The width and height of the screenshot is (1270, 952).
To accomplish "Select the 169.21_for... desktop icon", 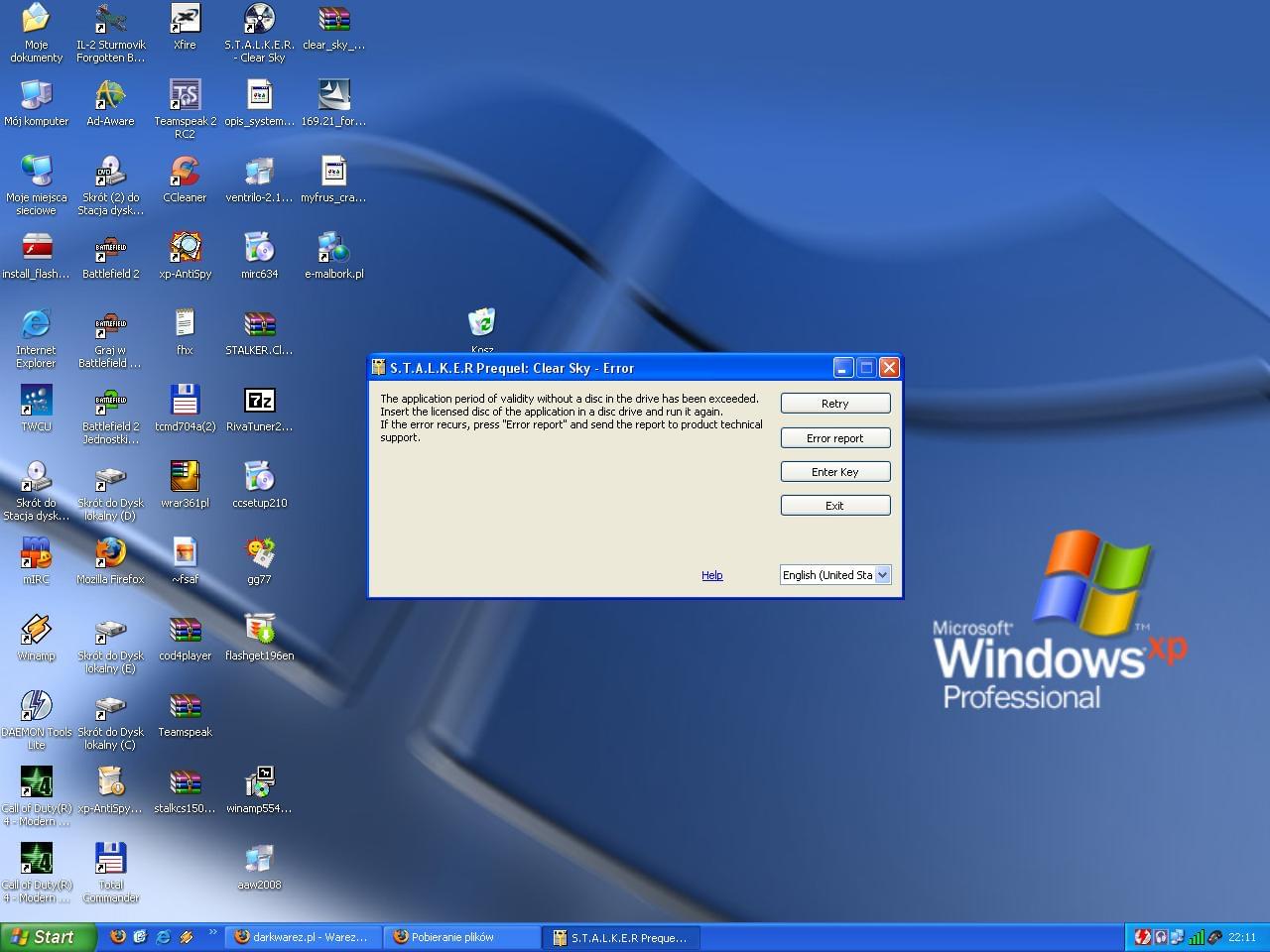I will pos(333,103).
